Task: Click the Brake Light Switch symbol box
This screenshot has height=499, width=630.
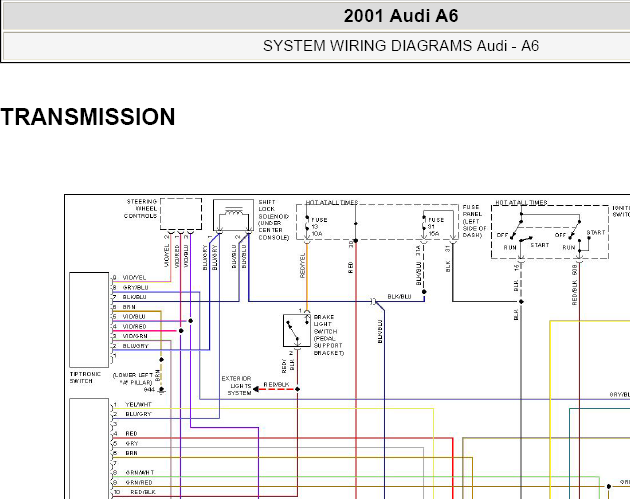Action: click(x=297, y=331)
